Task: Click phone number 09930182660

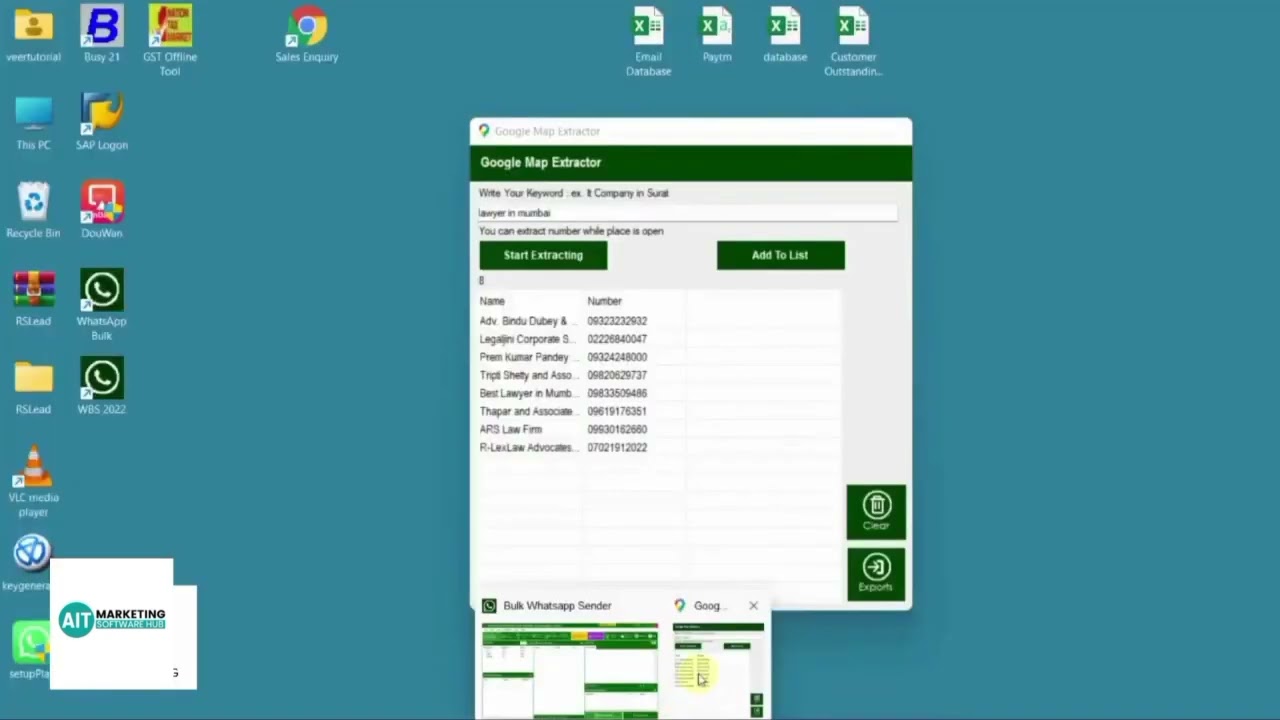Action: coord(617,429)
